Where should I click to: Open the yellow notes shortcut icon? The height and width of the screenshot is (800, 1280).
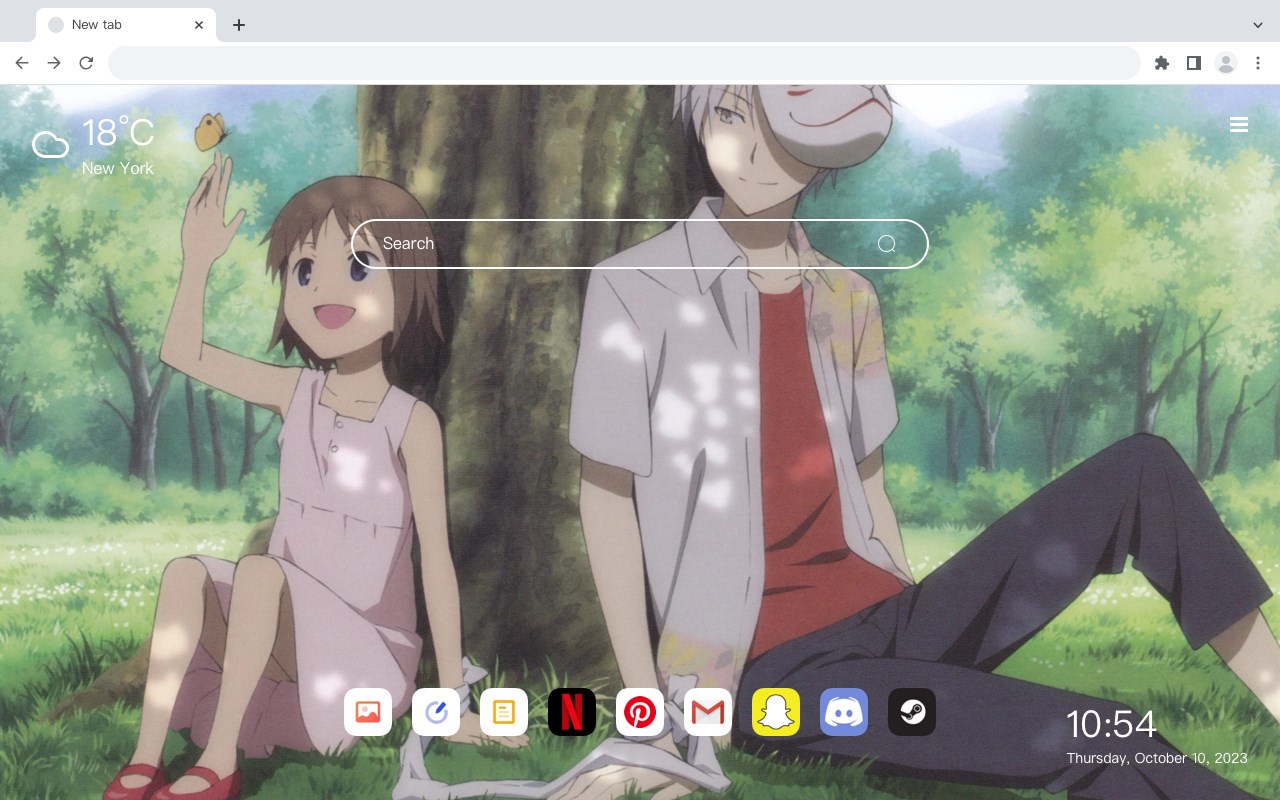tap(504, 712)
